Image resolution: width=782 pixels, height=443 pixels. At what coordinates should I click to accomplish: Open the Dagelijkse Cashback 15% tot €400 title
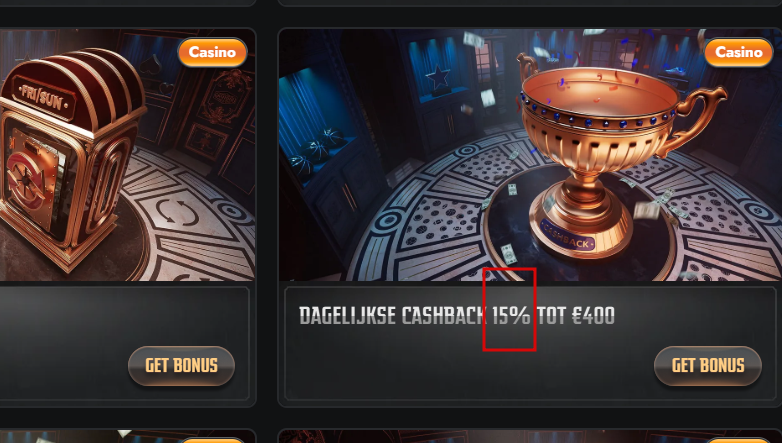tap(457, 316)
